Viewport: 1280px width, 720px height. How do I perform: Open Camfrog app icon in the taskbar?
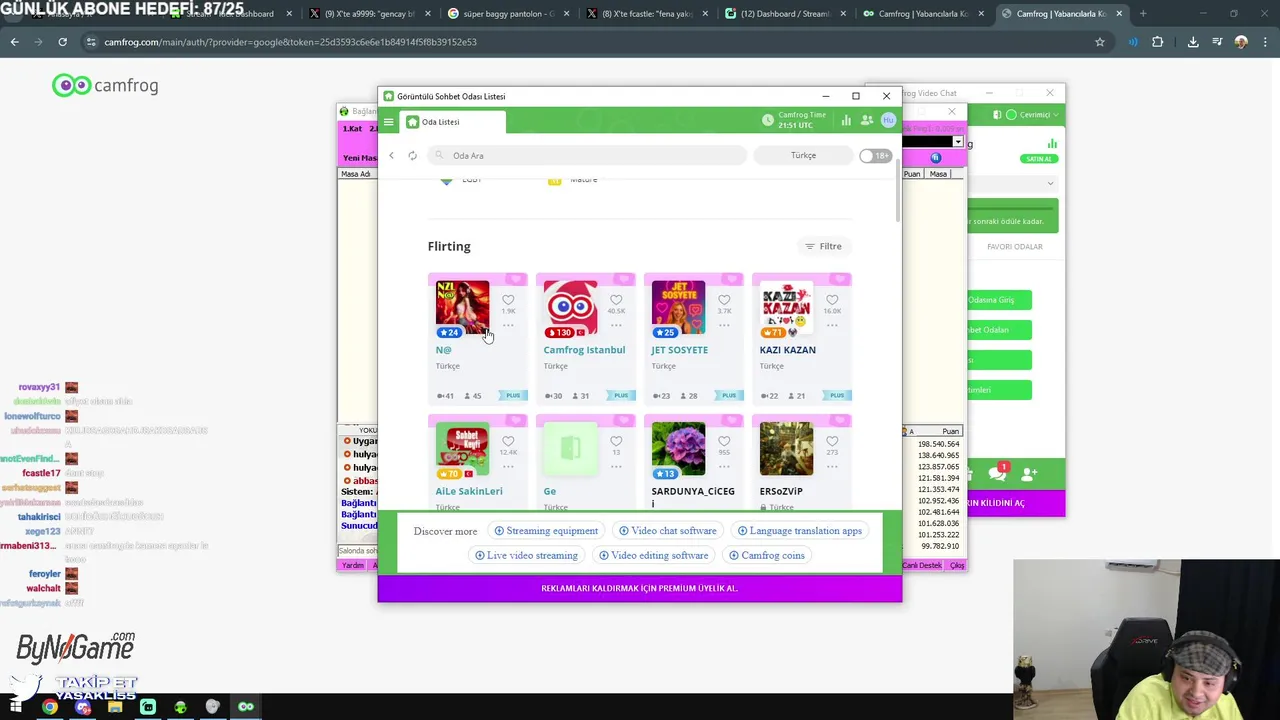point(246,707)
